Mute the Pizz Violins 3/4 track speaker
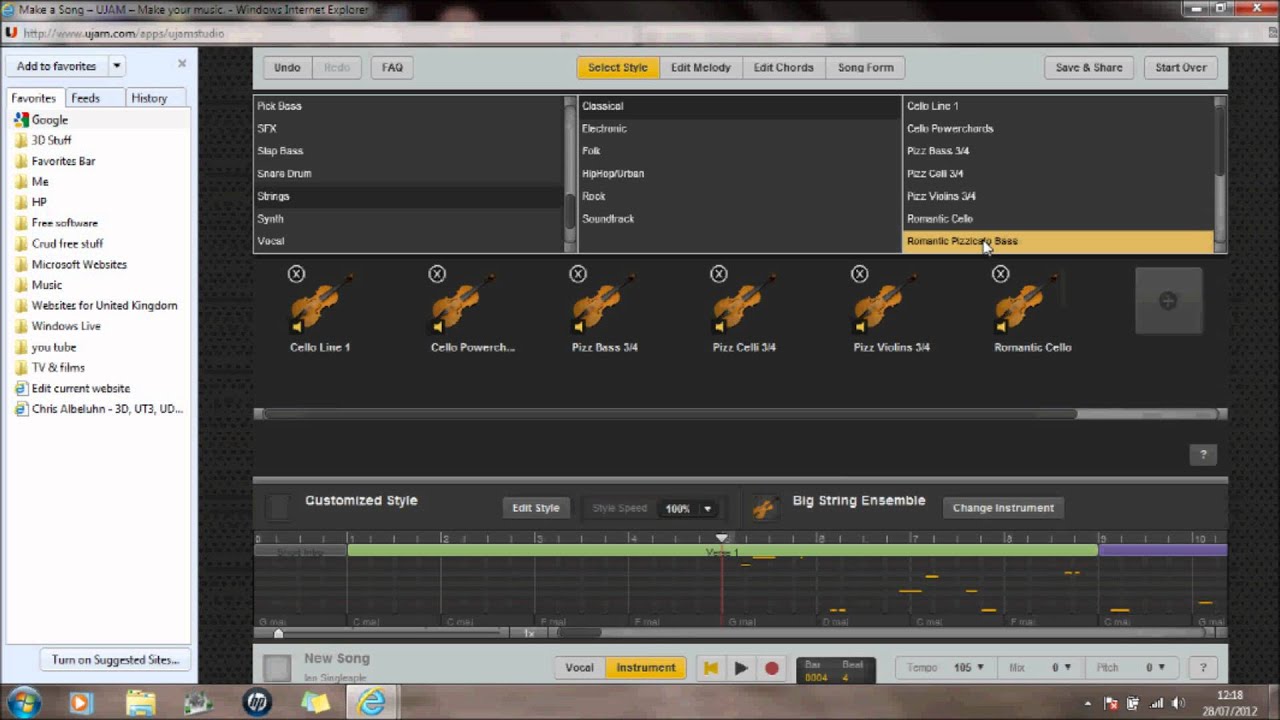1280x720 pixels. pyautogui.click(x=861, y=326)
